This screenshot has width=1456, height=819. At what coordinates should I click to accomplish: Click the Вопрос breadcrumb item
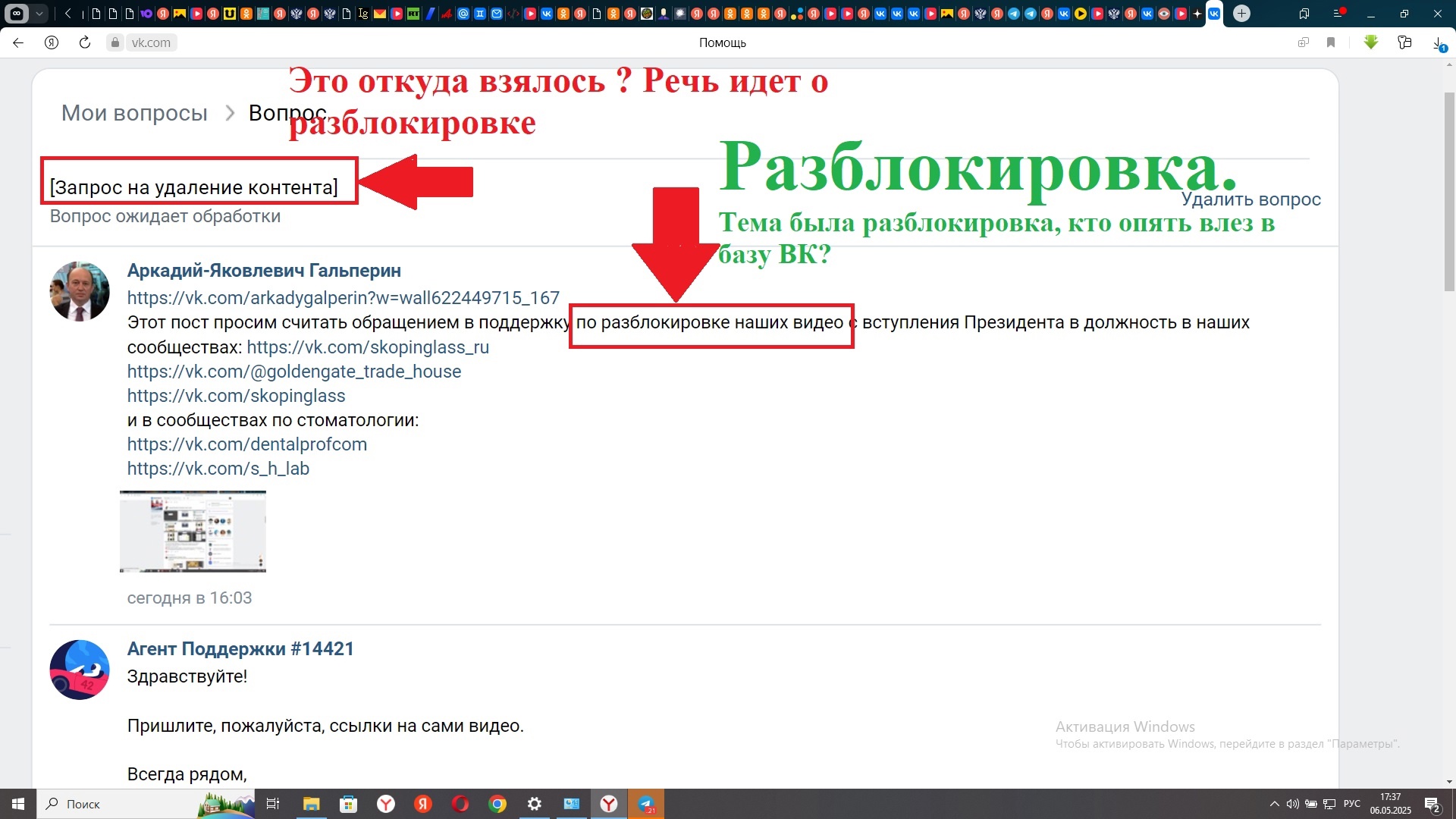coord(287,113)
